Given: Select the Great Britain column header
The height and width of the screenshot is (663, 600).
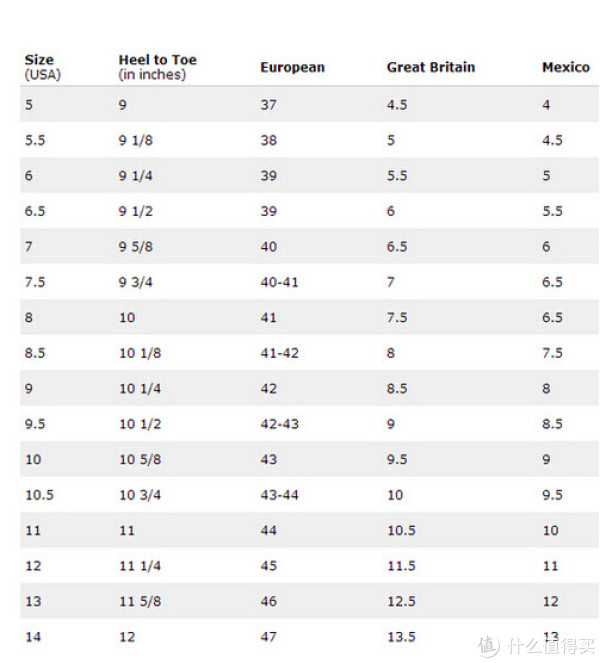Looking at the screenshot, I should (431, 67).
